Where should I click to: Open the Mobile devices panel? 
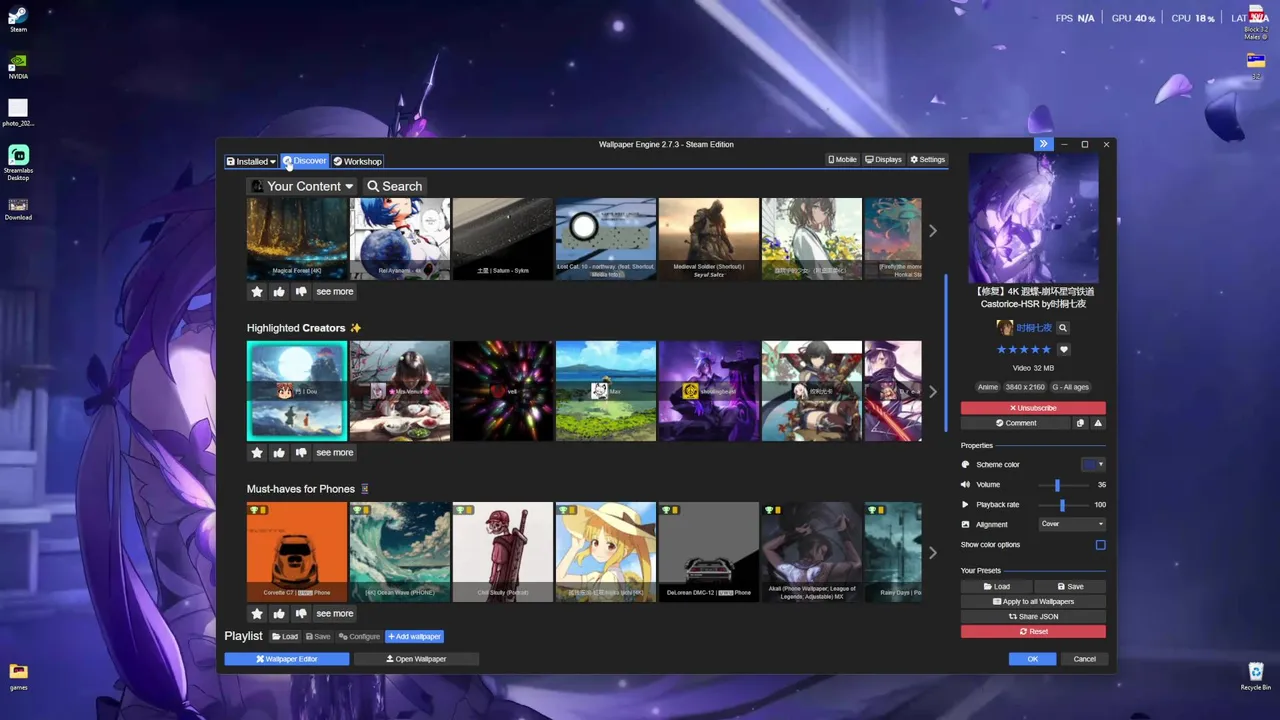point(843,160)
